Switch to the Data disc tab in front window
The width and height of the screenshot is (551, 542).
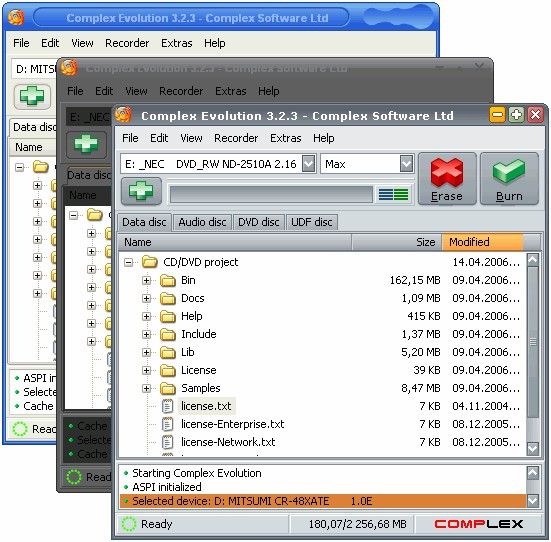[x=144, y=222]
